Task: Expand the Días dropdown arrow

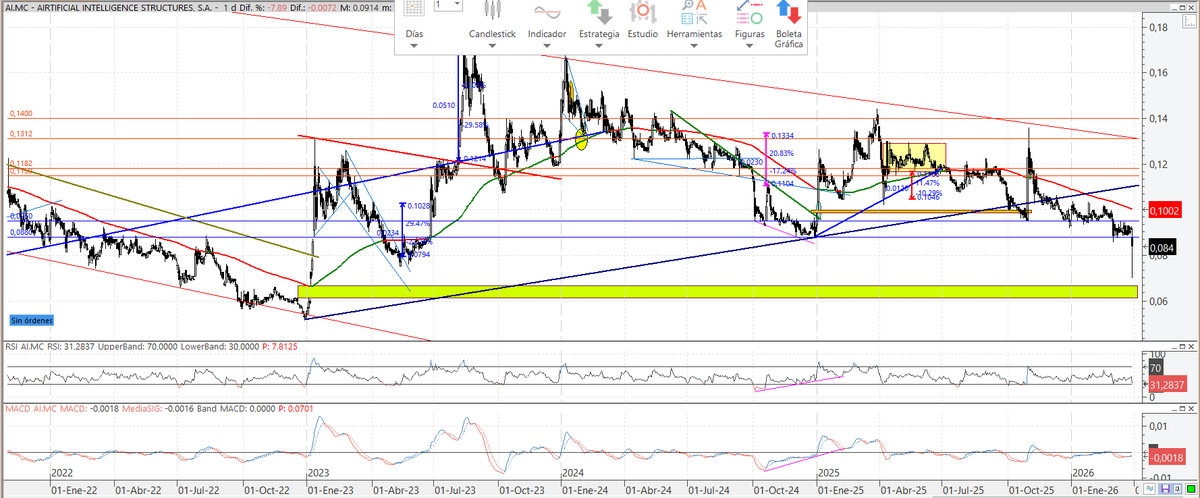Action: tap(415, 45)
